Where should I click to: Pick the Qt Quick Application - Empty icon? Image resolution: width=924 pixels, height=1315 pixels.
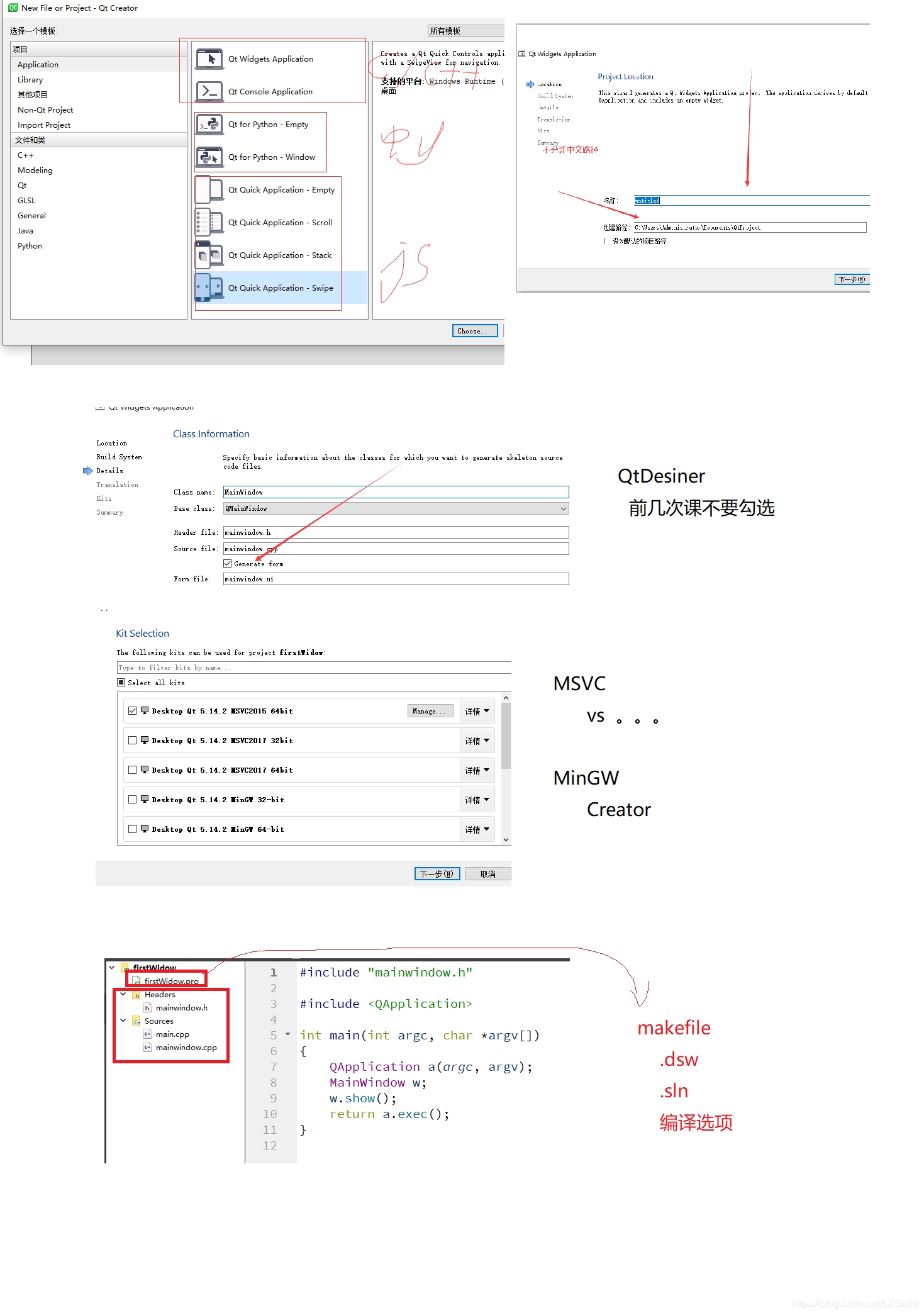point(209,190)
